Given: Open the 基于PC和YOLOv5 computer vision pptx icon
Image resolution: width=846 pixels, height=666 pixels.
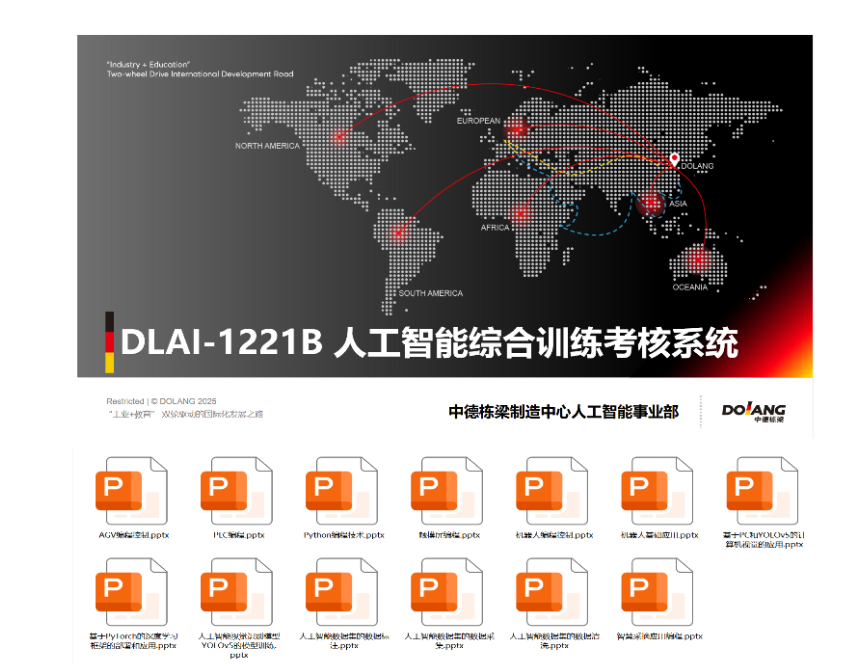Looking at the screenshot, I should click(x=763, y=491).
